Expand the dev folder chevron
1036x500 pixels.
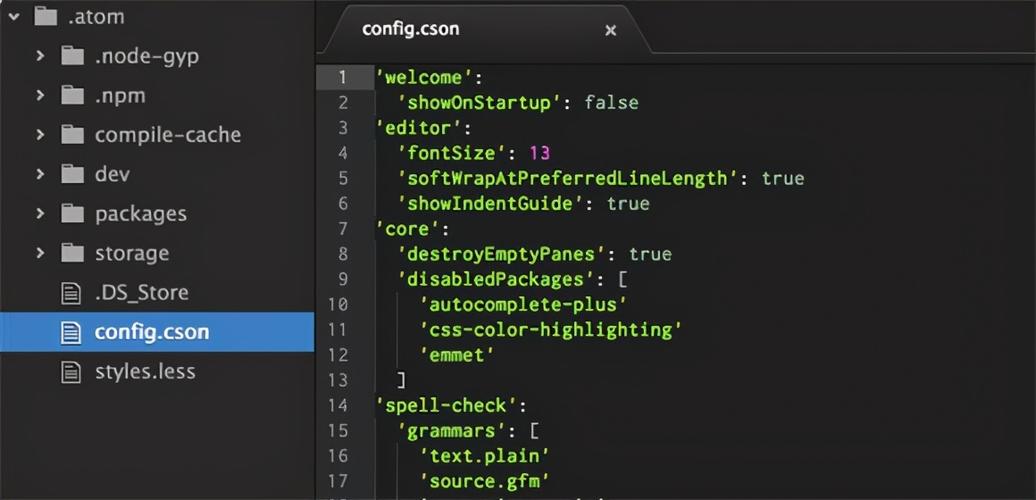click(x=40, y=174)
